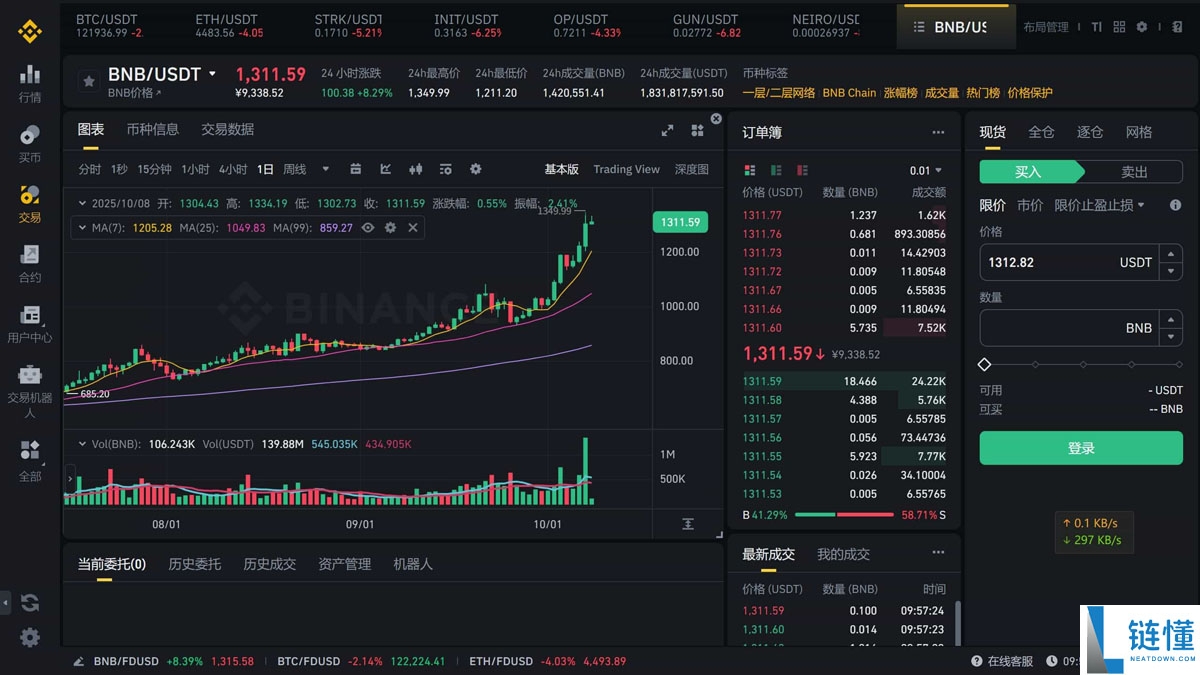Expand more chart time intervals dropdown
The image size is (1200, 675).
(327, 169)
